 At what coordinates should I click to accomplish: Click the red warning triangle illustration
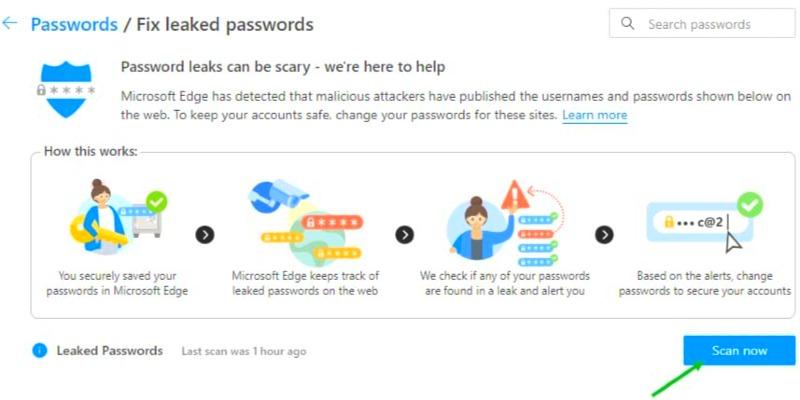click(516, 194)
